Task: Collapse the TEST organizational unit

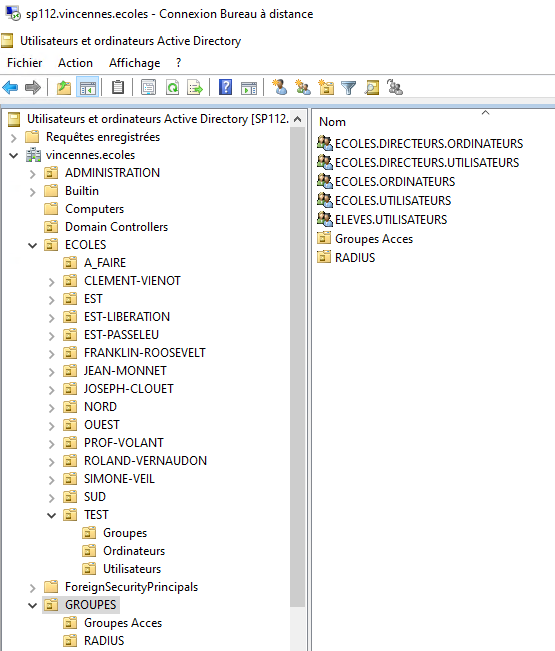Action: (x=51, y=516)
